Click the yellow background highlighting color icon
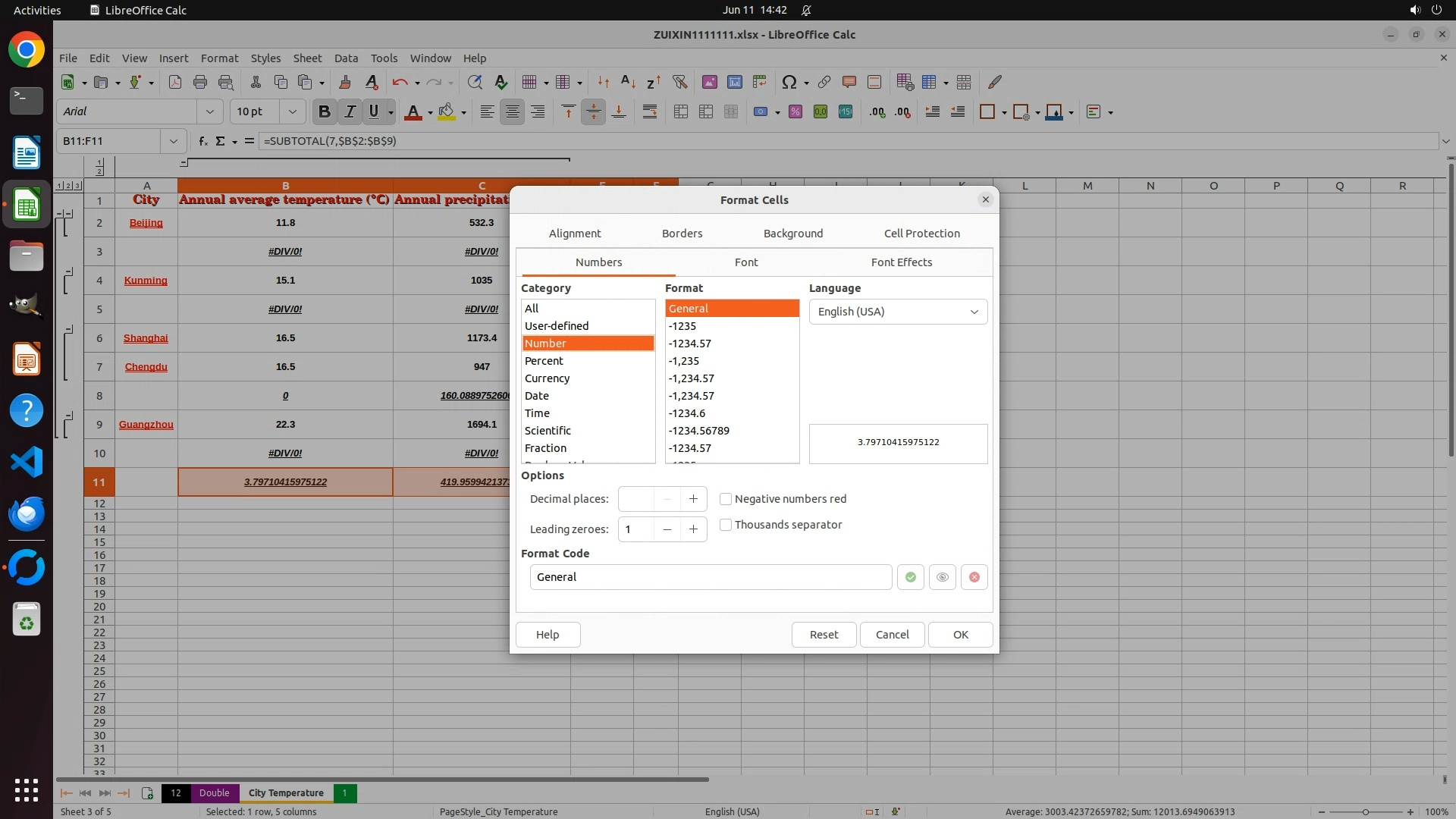This screenshot has width=1456, height=819. pos(447,112)
